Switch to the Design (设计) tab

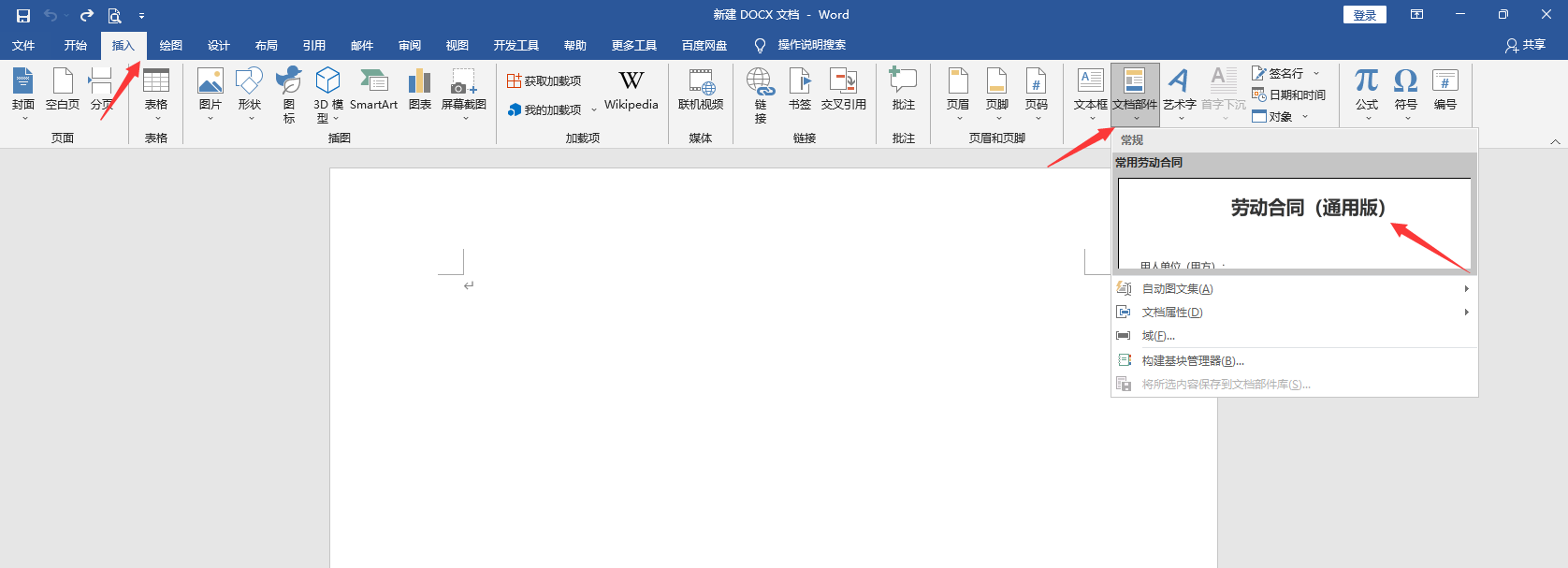click(x=219, y=45)
